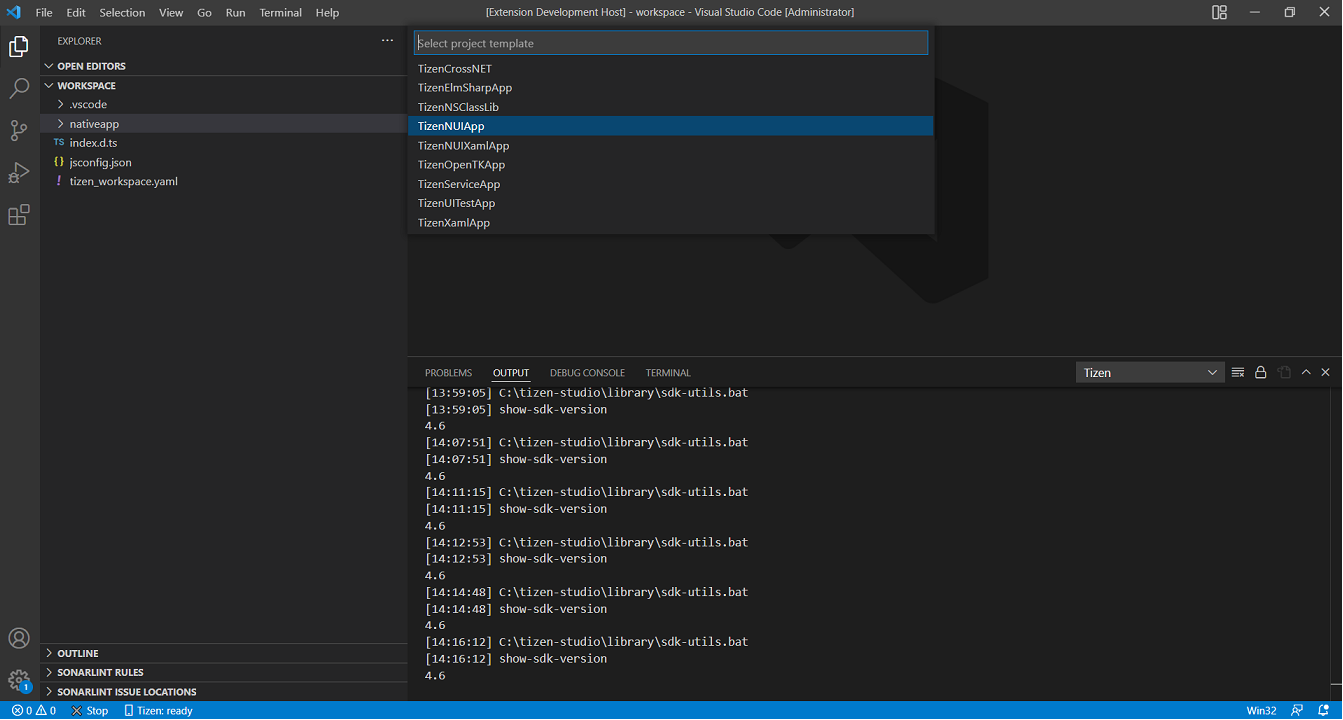
Task: Maximize the panel with the up chevron
Action: [x=1306, y=372]
